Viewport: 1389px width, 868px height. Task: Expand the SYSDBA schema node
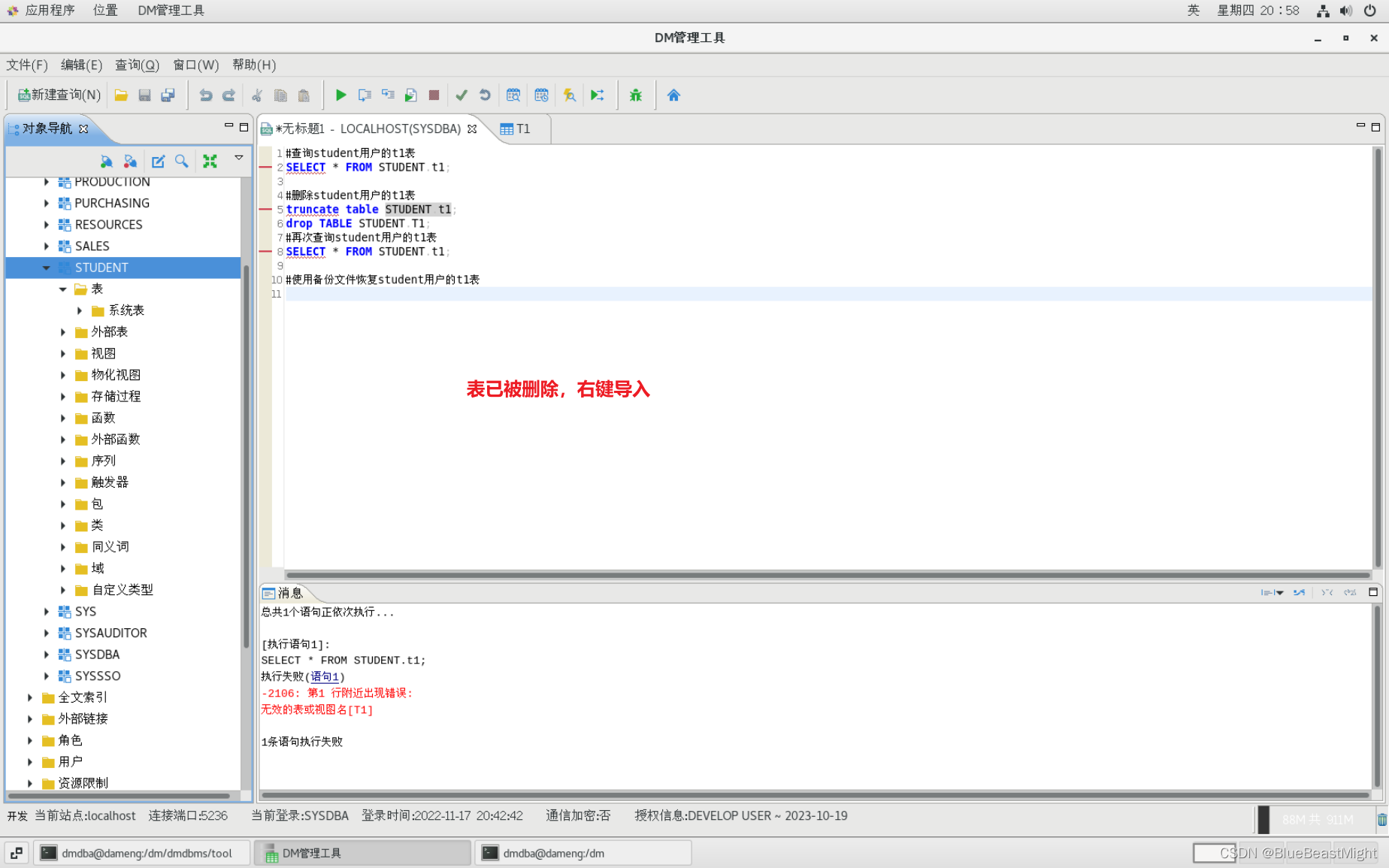pos(47,654)
